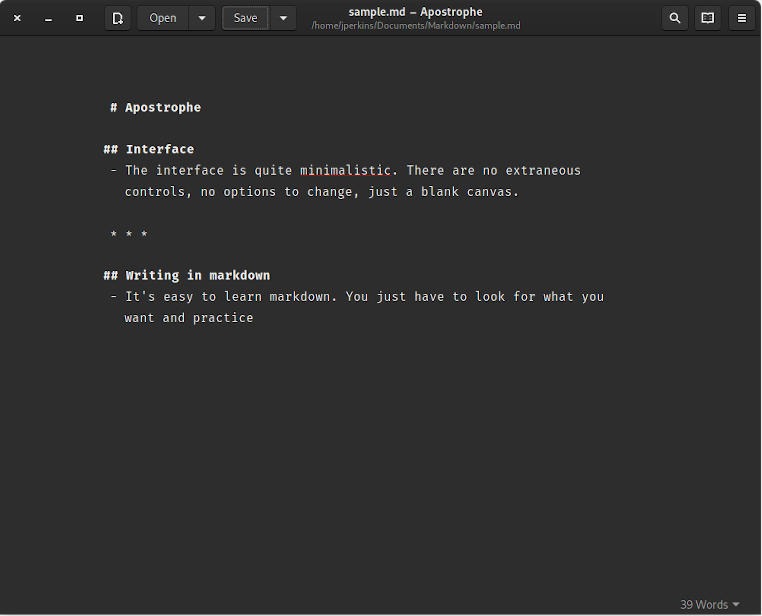762x616 pixels.
Task: Click the "* * *" horizontal rule line
Action: [x=129, y=235]
